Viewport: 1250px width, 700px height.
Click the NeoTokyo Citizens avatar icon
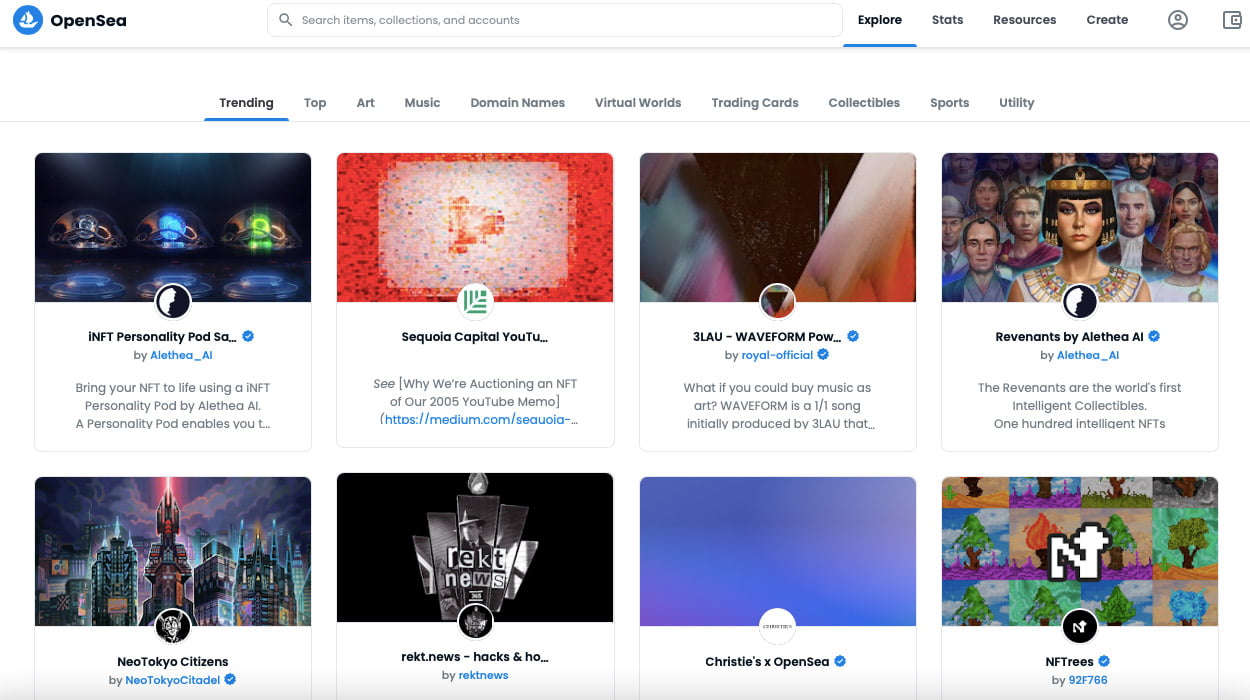pos(173,627)
